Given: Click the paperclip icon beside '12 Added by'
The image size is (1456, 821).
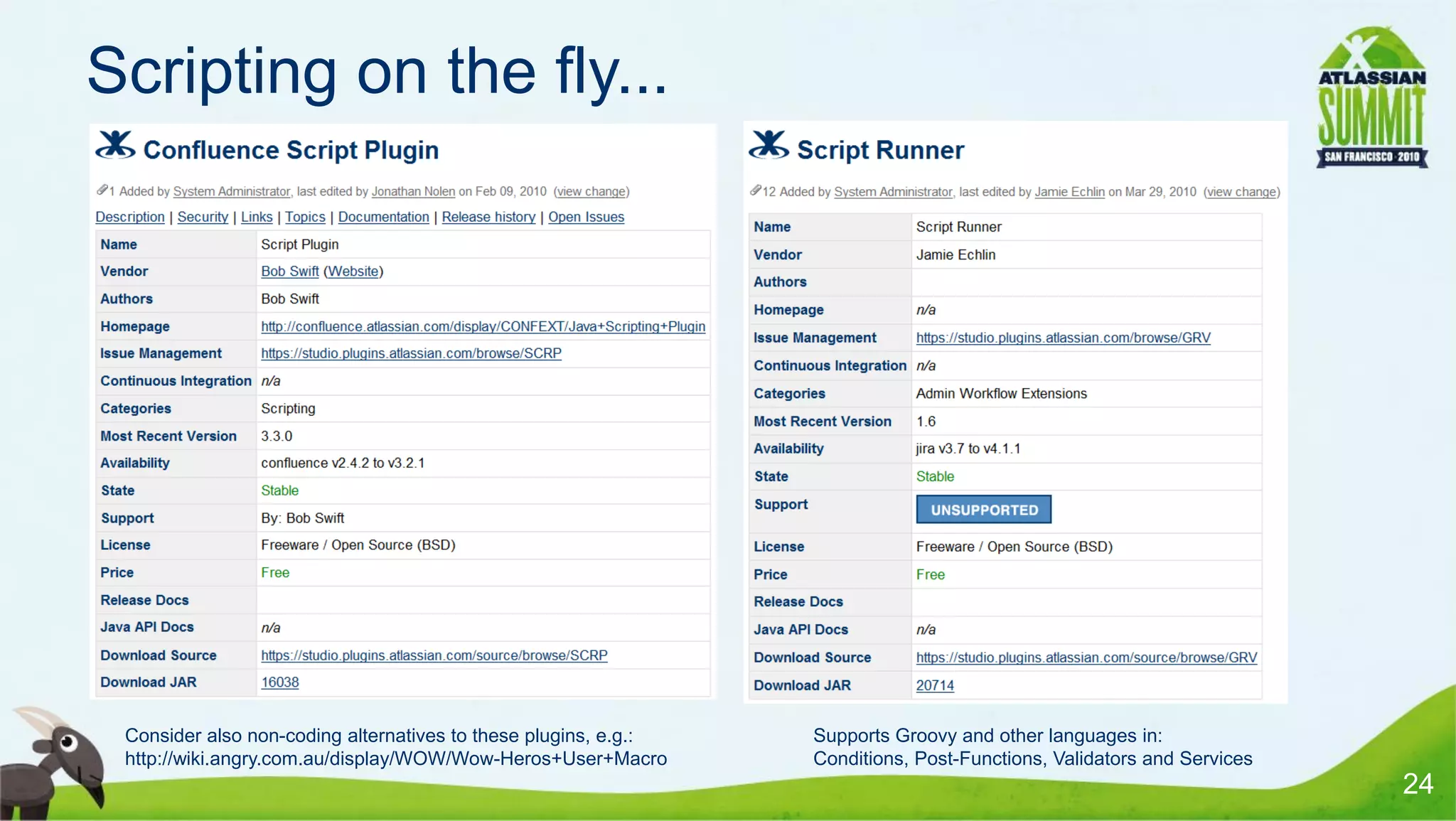Looking at the screenshot, I should click(756, 191).
